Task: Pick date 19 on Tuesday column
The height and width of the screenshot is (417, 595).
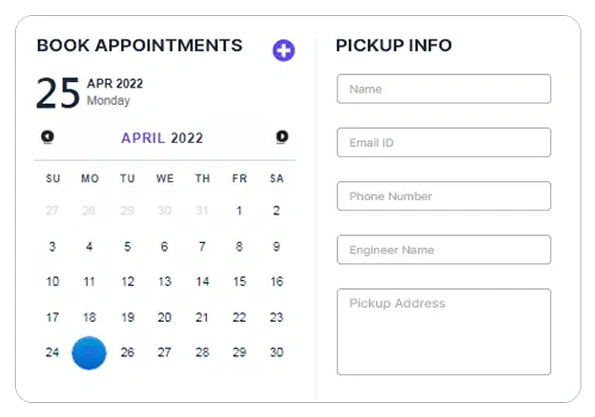Action: (x=128, y=317)
